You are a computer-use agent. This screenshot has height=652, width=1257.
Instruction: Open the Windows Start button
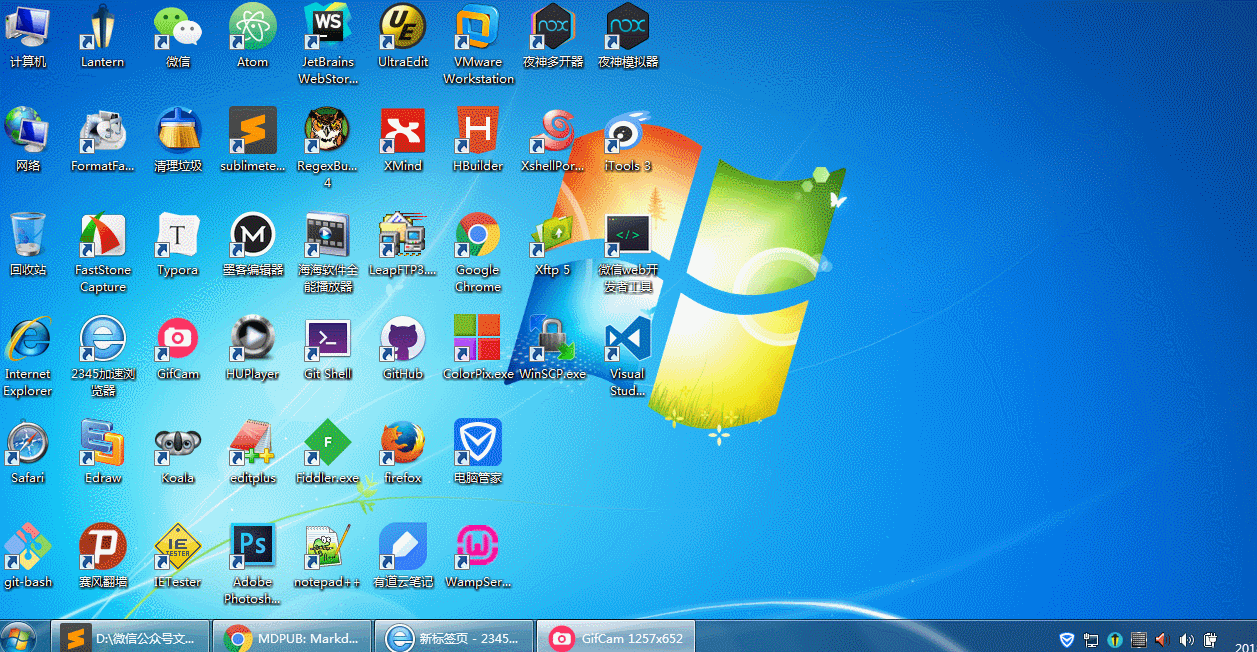coord(19,638)
